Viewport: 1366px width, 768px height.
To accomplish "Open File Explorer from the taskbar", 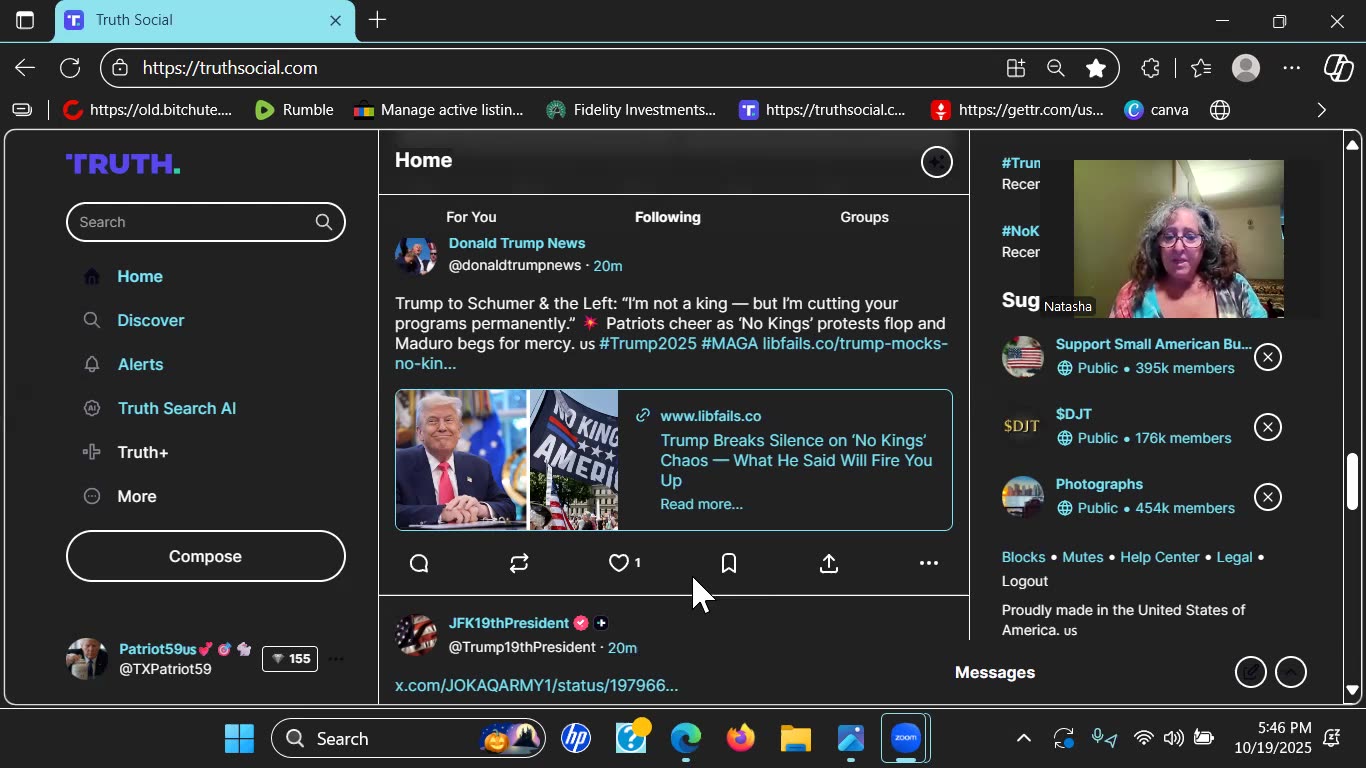I will coord(796,739).
